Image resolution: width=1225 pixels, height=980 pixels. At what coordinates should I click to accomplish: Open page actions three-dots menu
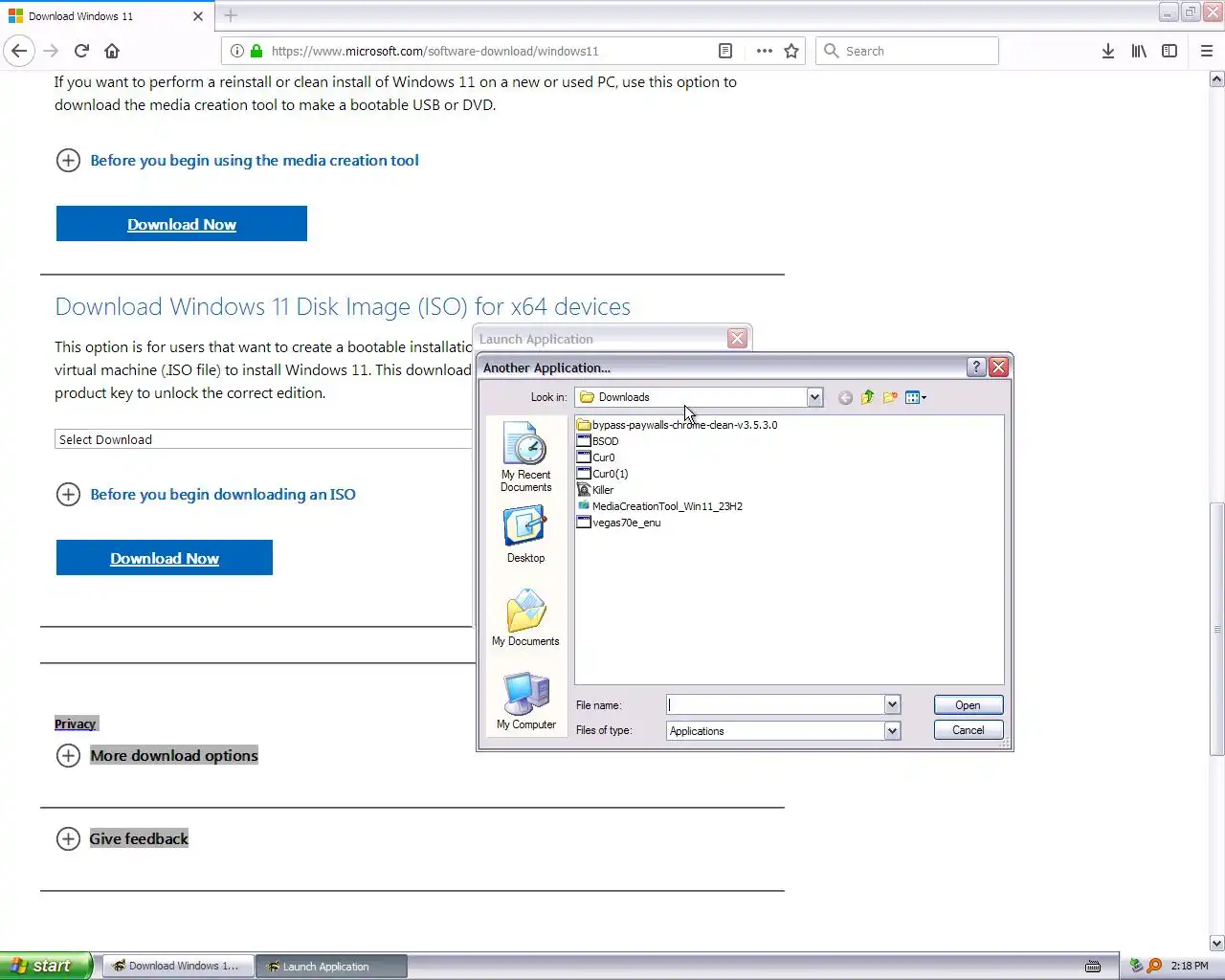click(x=764, y=51)
